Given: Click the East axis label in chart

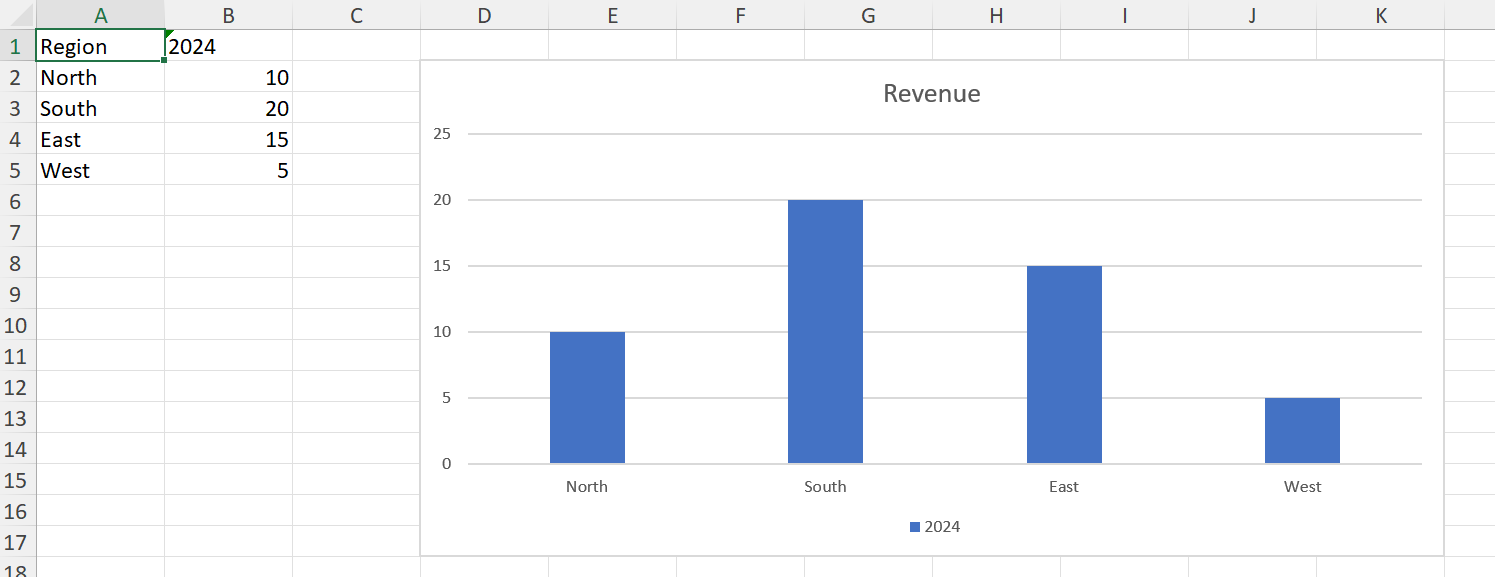Looking at the screenshot, I should point(1064,487).
